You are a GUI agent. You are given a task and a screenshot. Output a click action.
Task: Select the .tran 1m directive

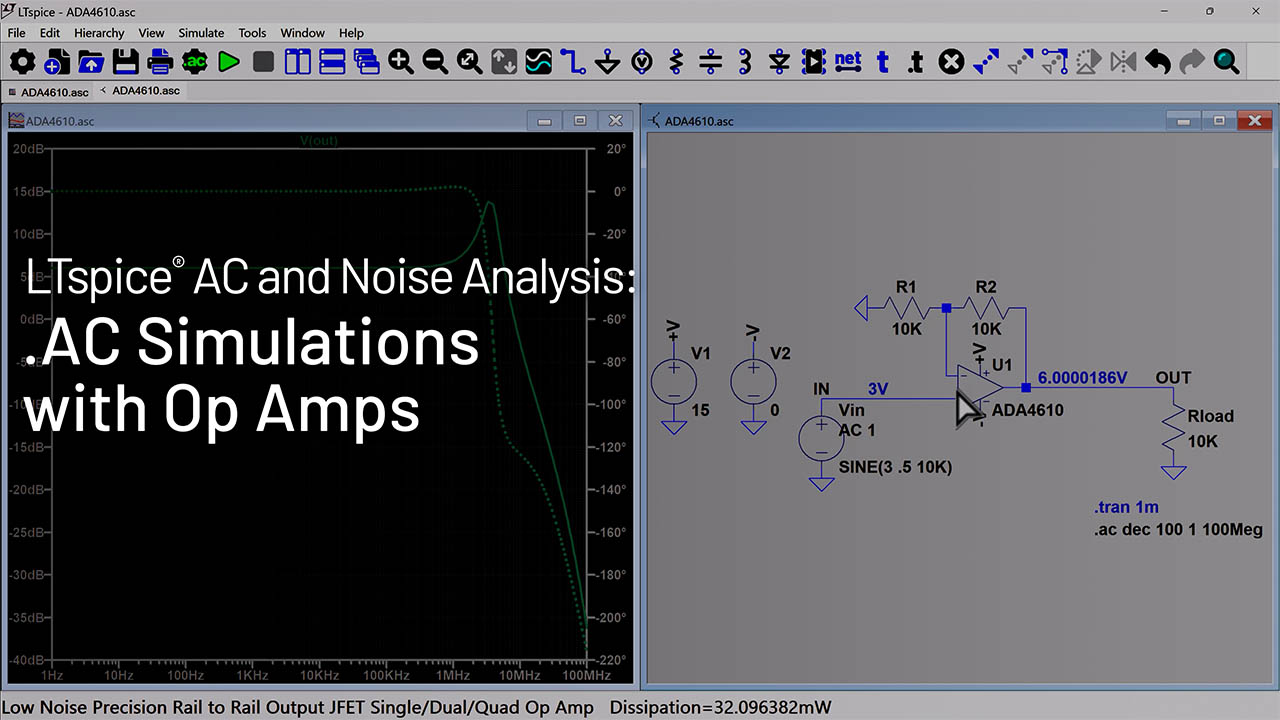[x=1126, y=507]
